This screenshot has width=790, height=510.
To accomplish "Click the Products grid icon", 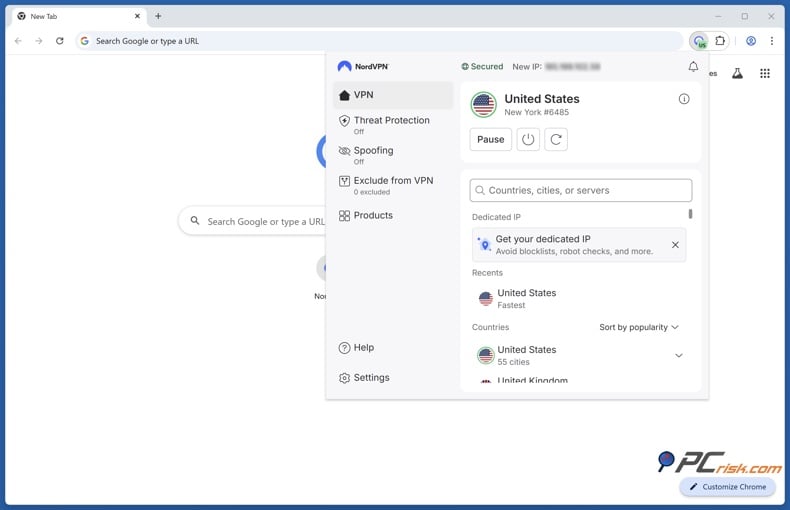I will click(344, 216).
